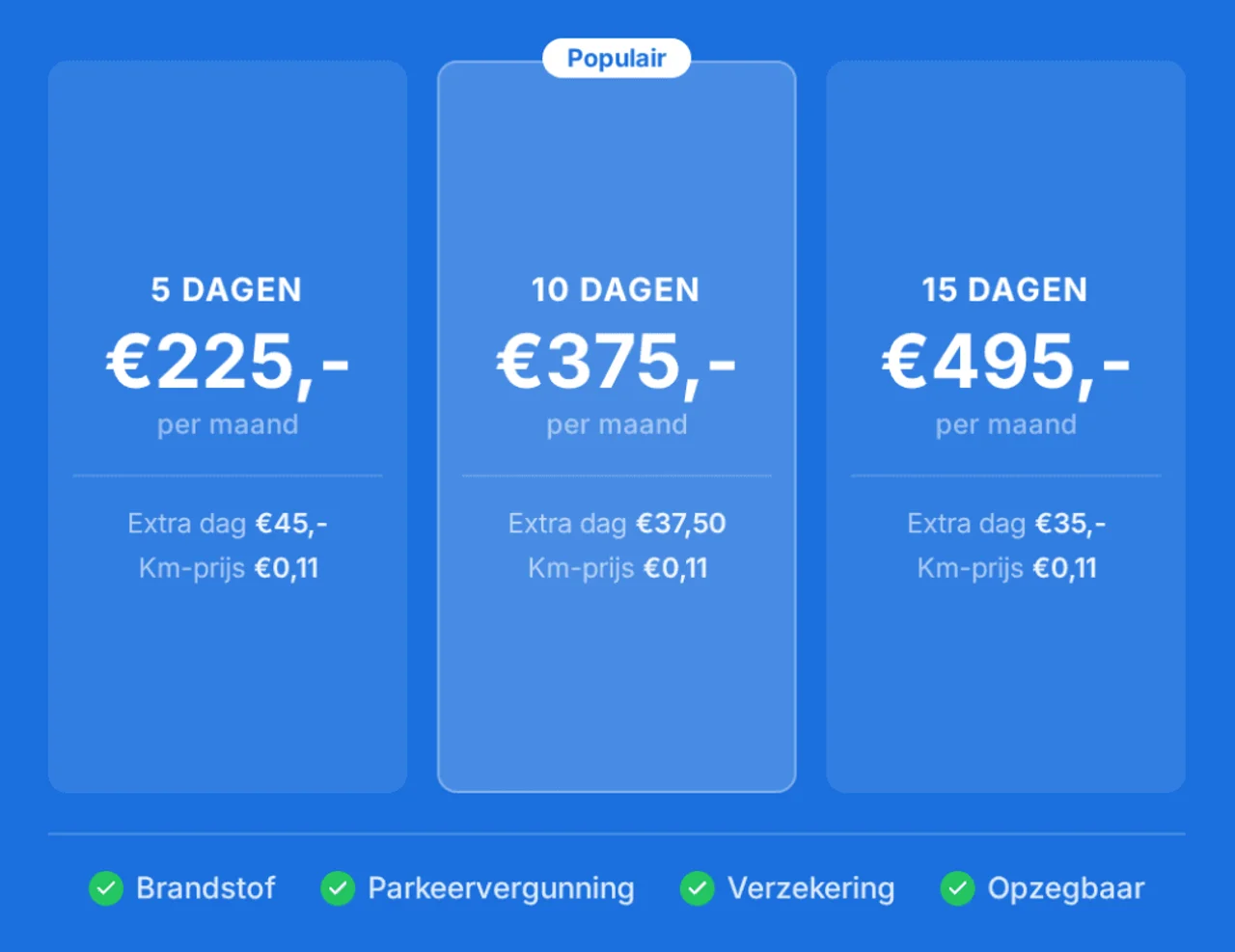The image size is (1235, 952).
Task: Click the Extra dag €37,50 text
Action: (617, 524)
